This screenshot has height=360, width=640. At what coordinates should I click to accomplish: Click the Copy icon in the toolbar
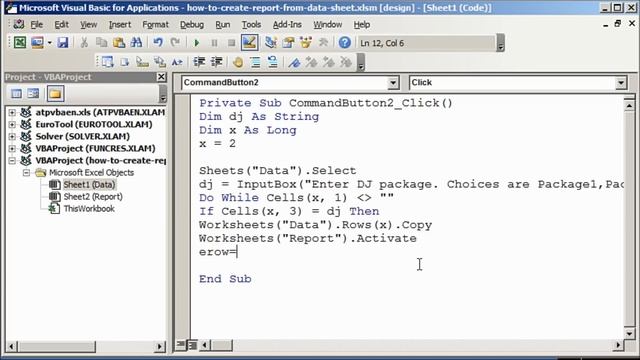point(101,42)
